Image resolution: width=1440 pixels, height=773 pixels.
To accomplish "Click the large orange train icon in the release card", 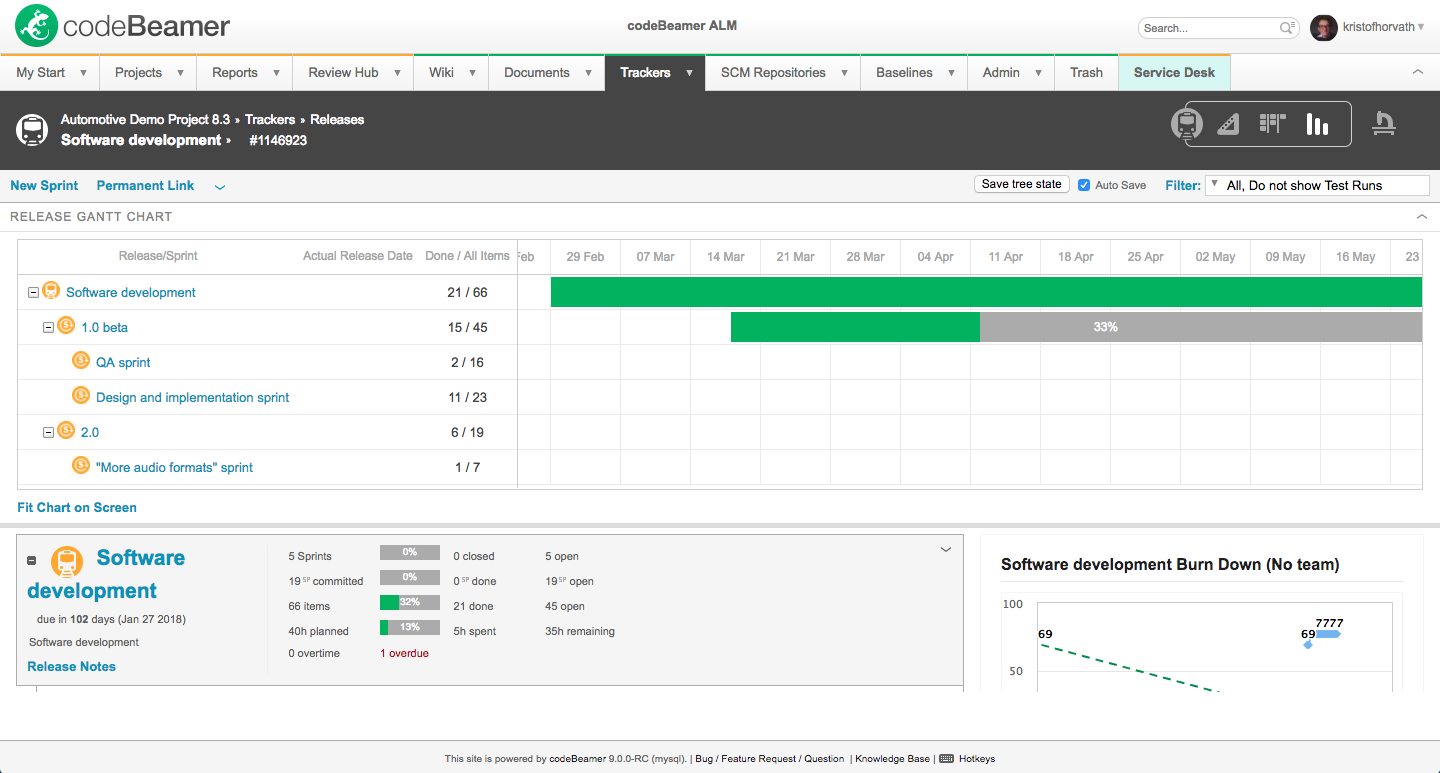I will 67,562.
